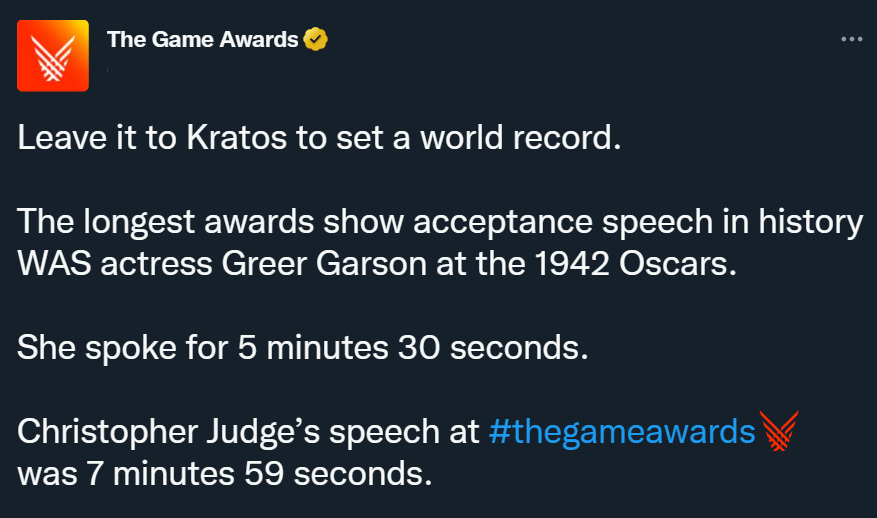877x518 pixels.
Task: Click the Game Awards logo emoji after hashtag
Action: [x=779, y=431]
